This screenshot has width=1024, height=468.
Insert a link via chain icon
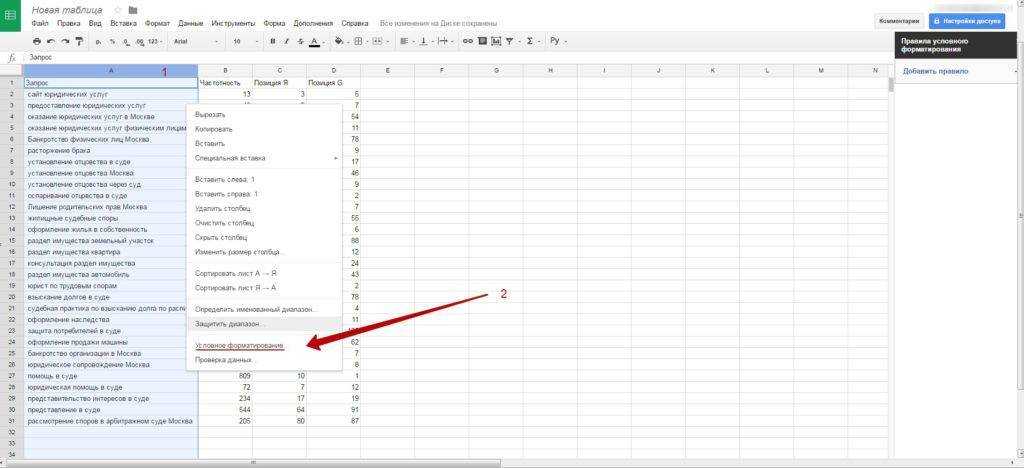pyautogui.click(x=468, y=41)
